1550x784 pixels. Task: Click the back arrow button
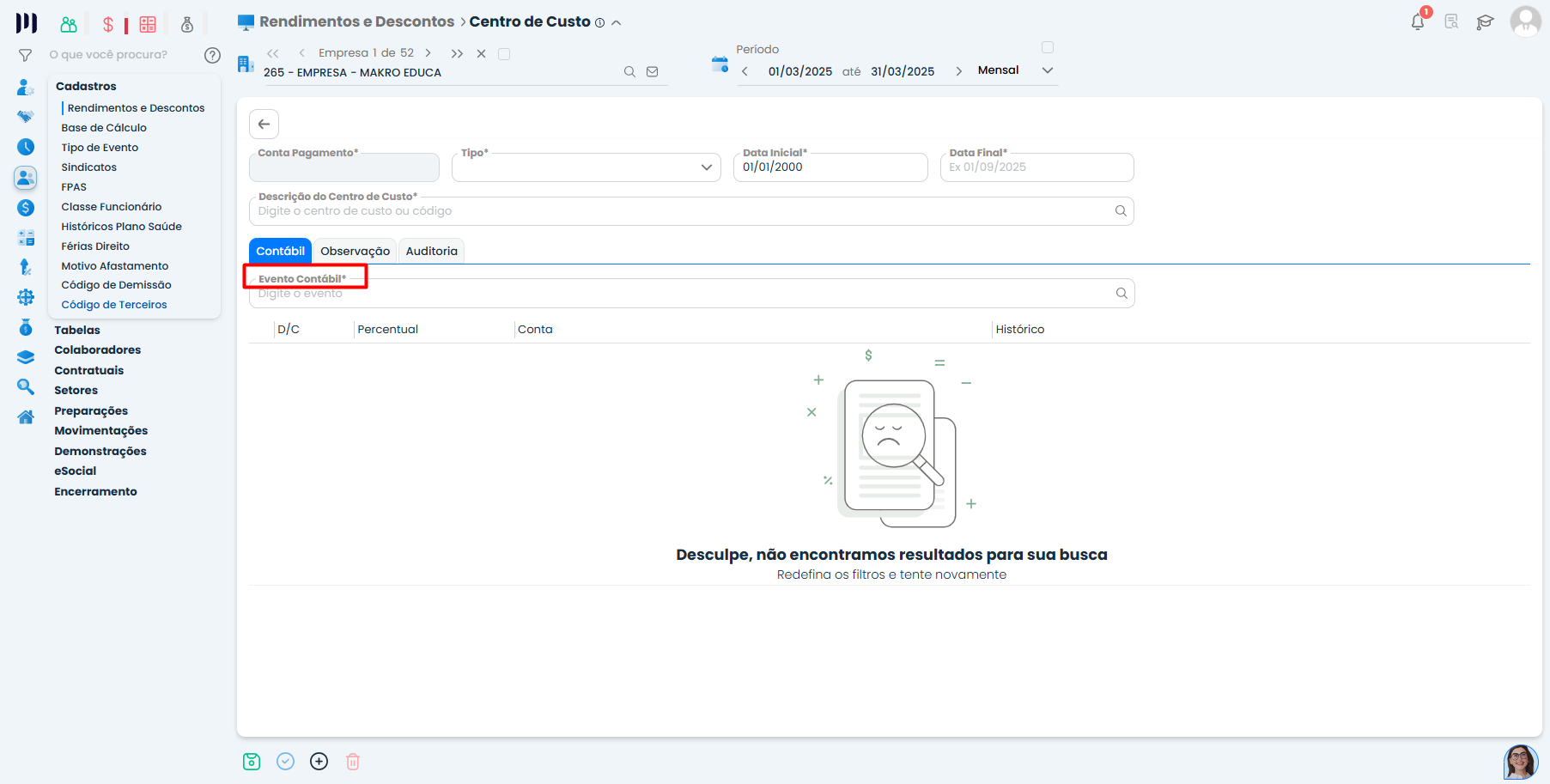click(x=264, y=125)
